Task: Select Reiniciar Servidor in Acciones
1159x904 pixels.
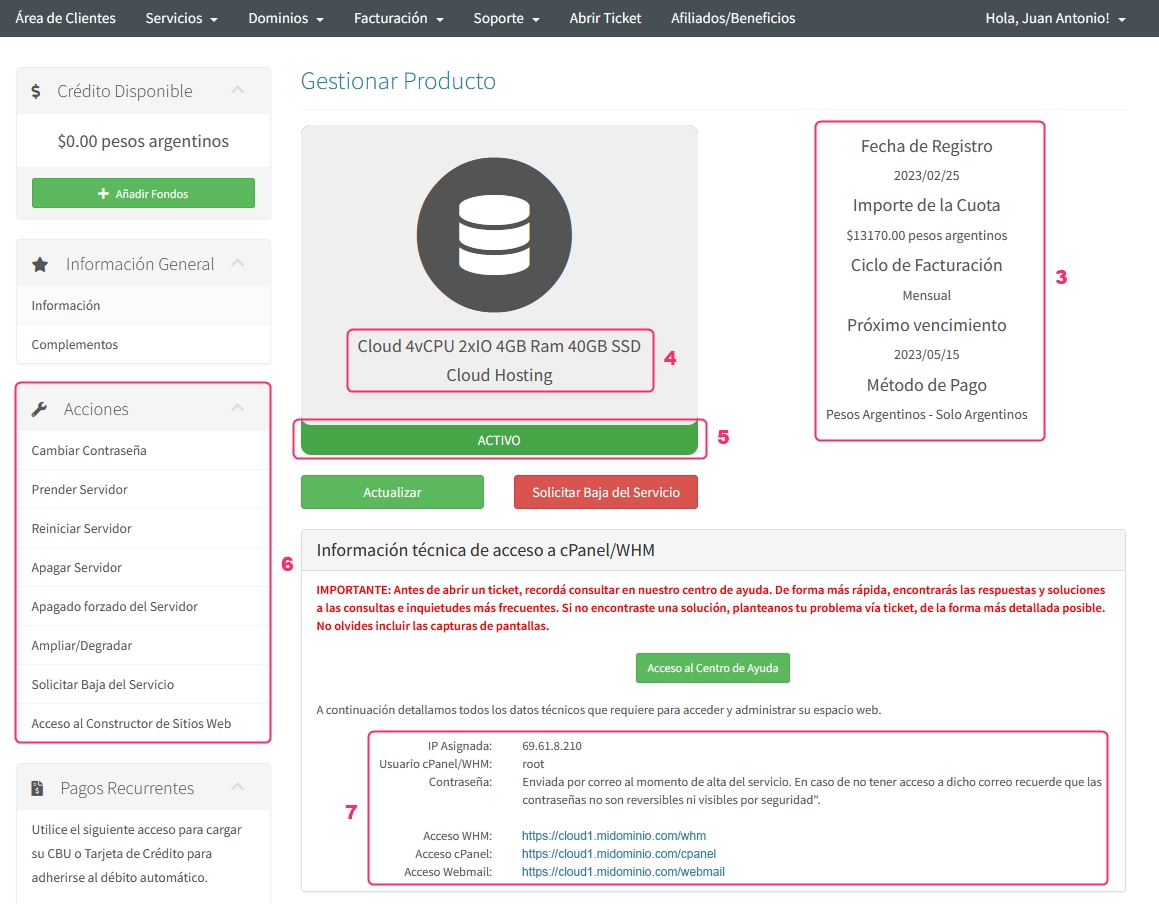Action: pos(82,528)
